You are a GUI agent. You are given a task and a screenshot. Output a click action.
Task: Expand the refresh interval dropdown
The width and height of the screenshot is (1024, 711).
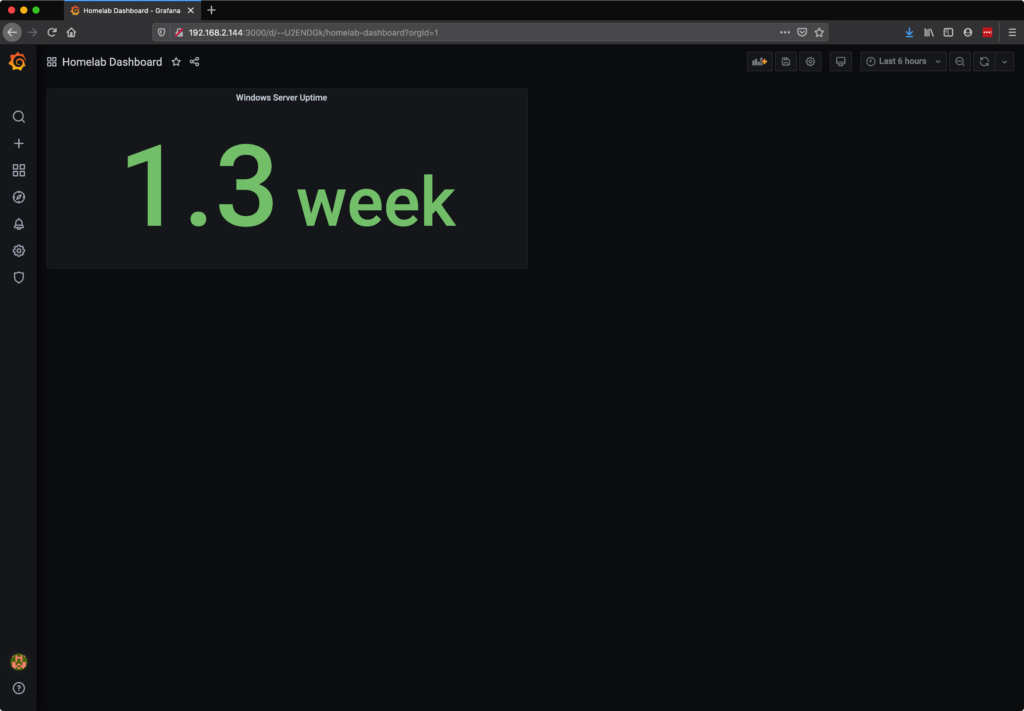tap(1004, 61)
